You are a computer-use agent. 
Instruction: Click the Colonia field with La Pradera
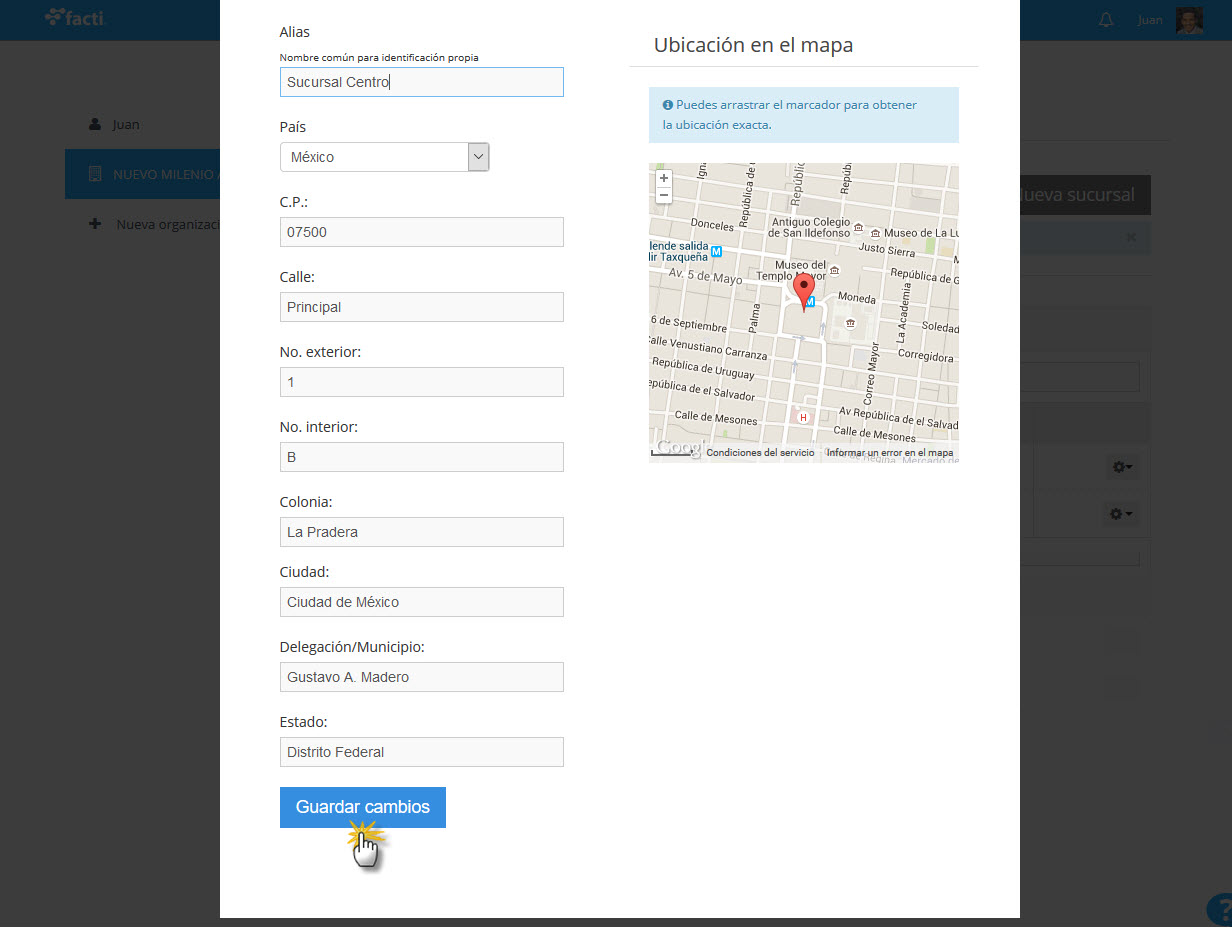421,532
